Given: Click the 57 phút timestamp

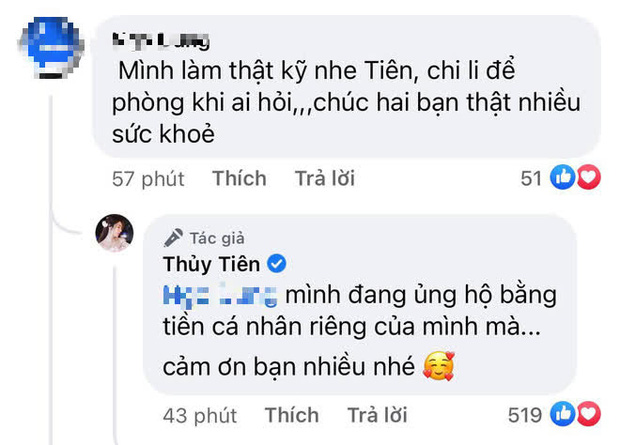Looking at the screenshot, I should [x=148, y=179].
